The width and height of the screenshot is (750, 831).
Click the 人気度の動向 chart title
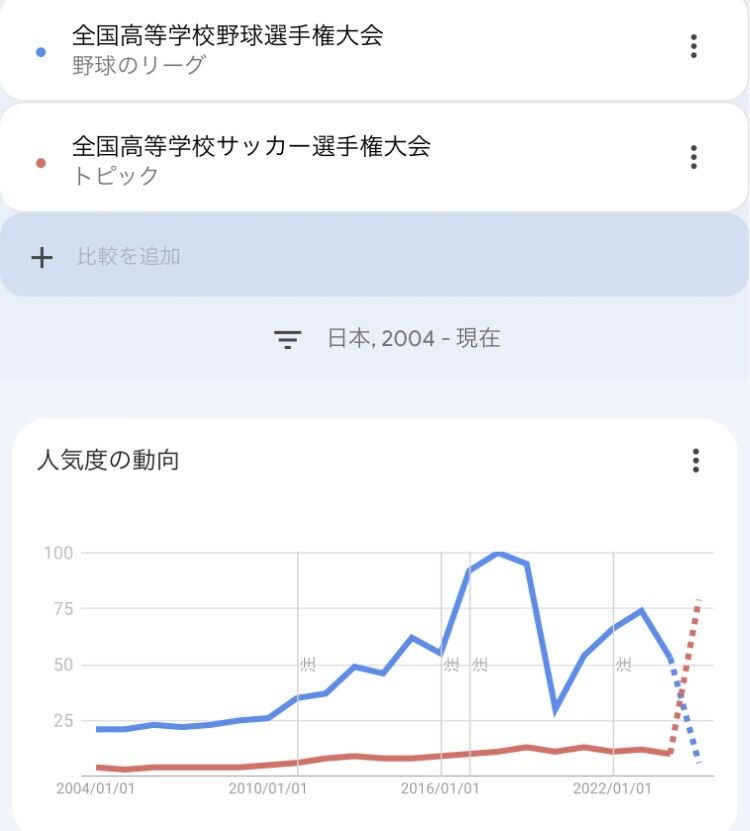[x=108, y=460]
